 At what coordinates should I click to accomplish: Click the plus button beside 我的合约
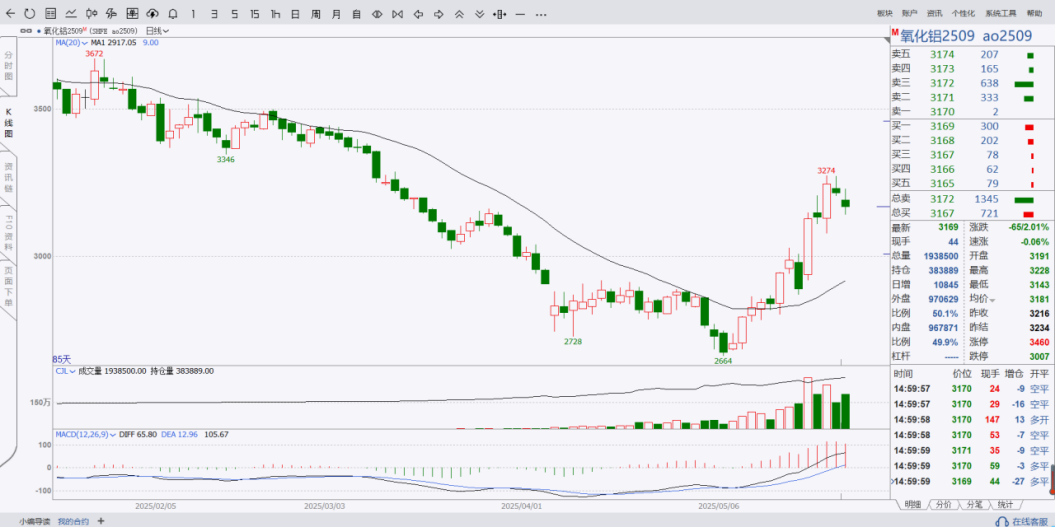click(99, 521)
